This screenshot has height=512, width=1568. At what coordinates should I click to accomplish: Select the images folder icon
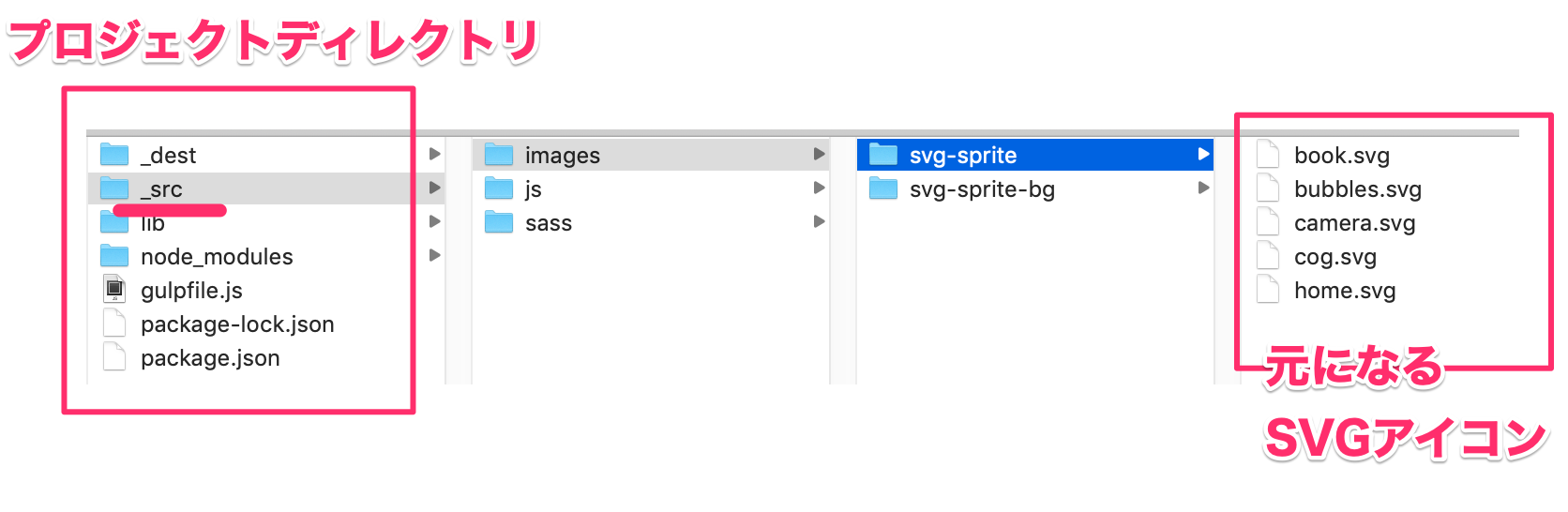[499, 154]
